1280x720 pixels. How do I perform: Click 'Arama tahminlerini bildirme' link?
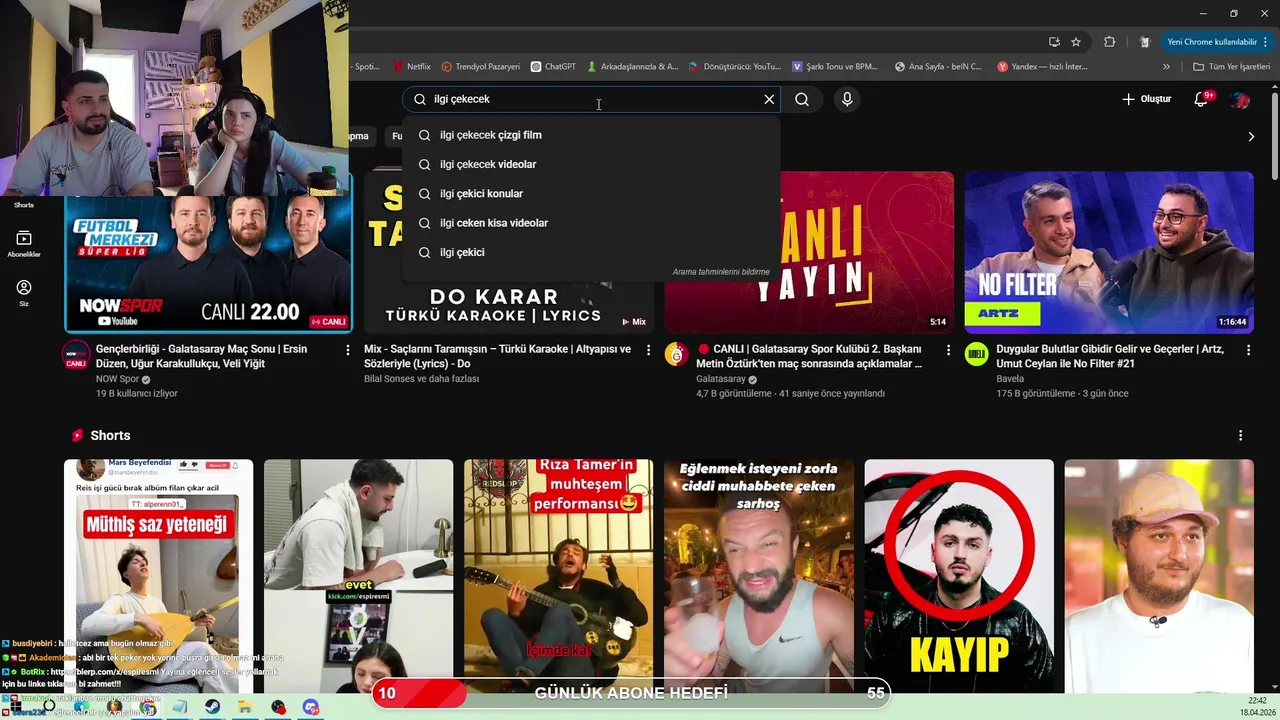[721, 272]
